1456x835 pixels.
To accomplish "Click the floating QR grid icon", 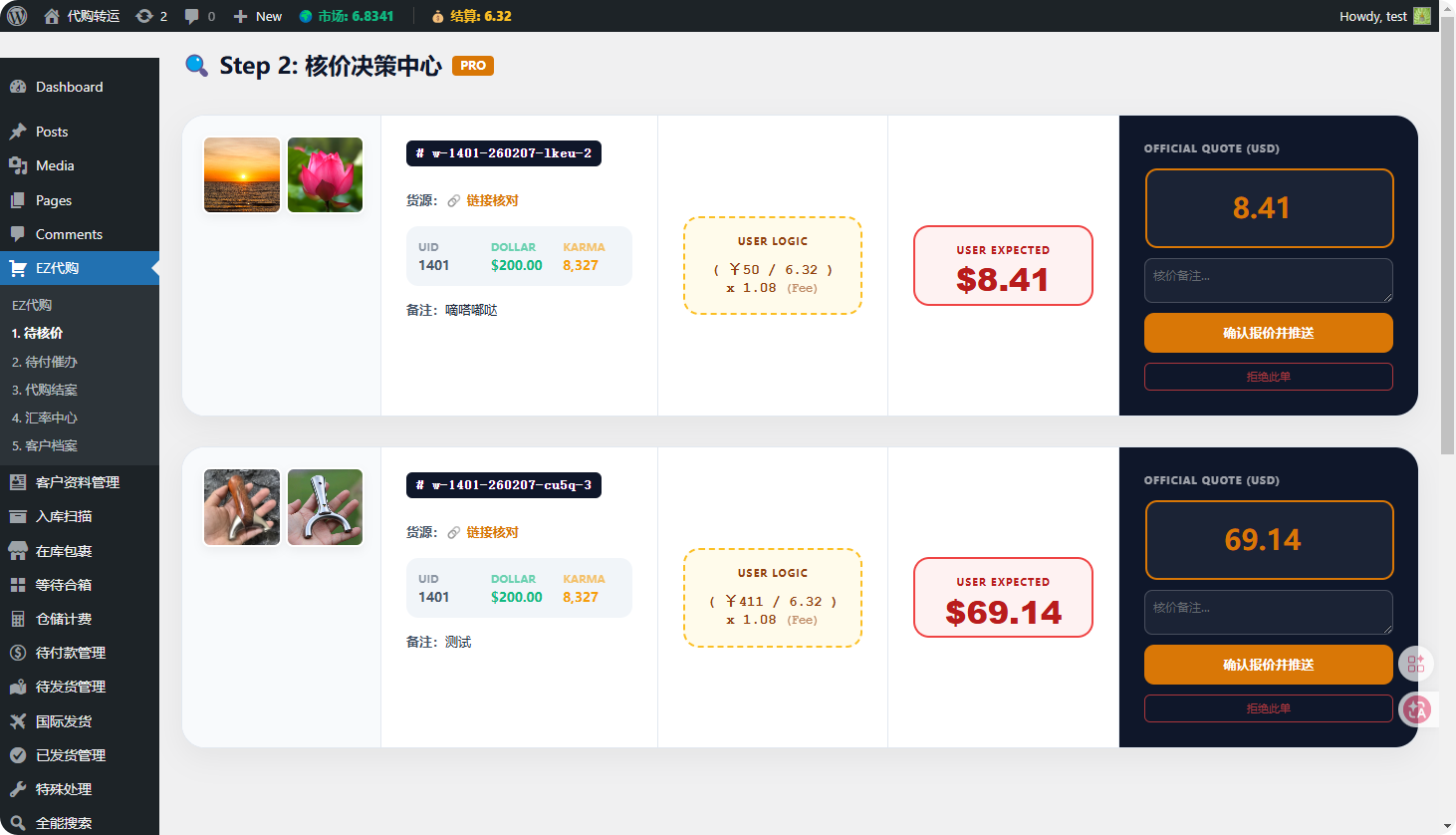I will pos(1415,664).
